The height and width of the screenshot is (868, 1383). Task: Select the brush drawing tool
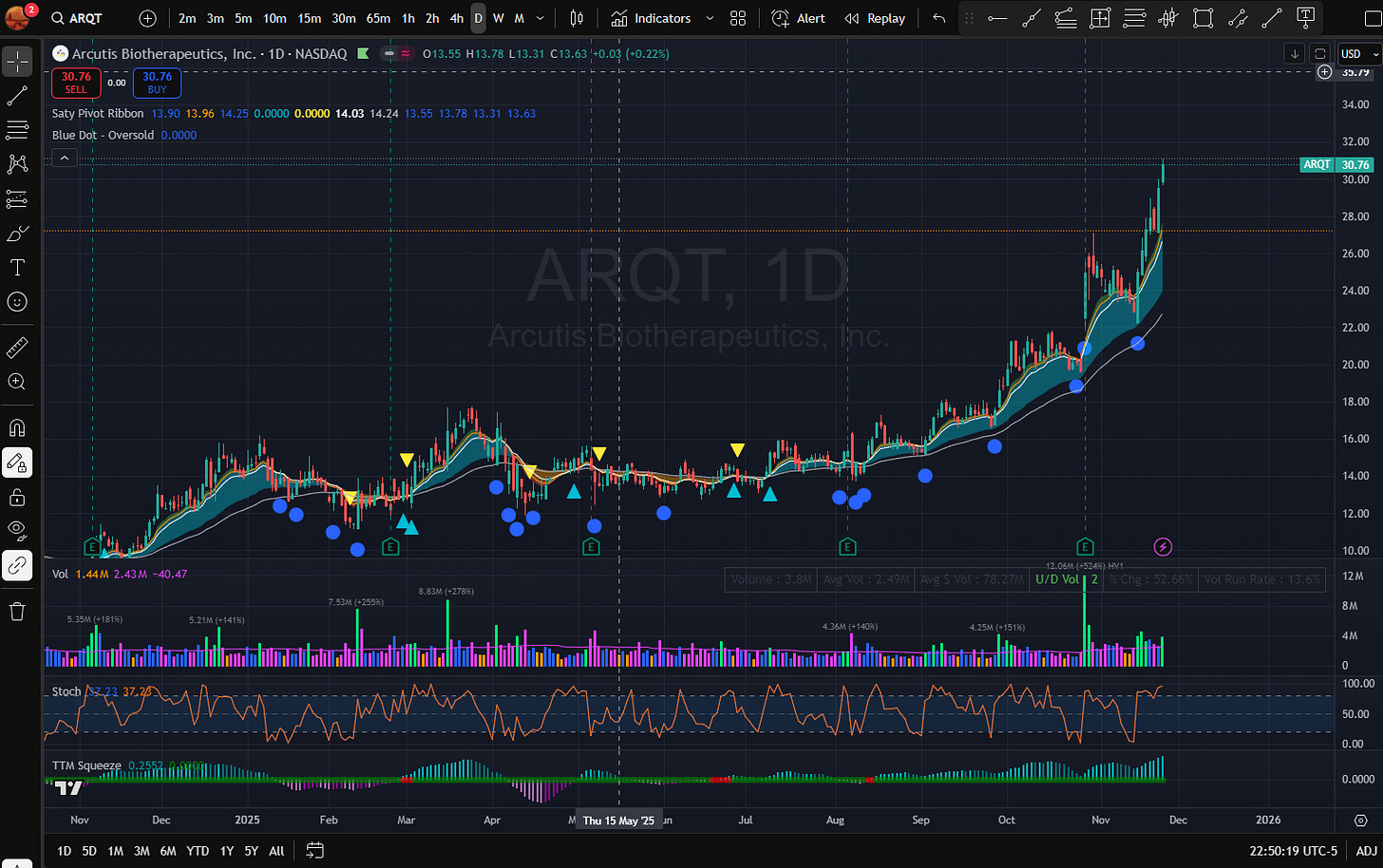[17, 234]
